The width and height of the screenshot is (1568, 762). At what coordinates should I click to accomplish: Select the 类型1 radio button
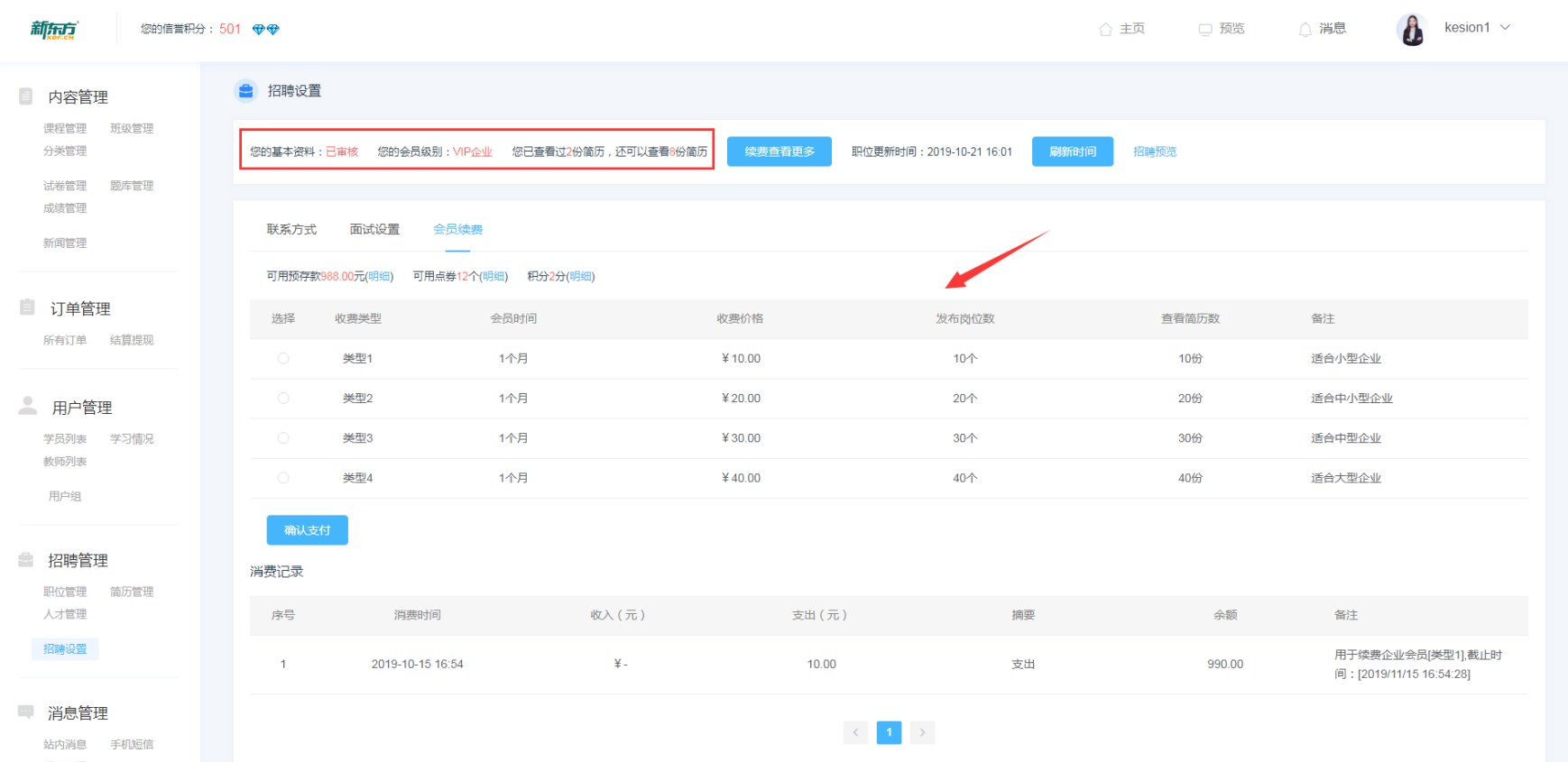point(283,358)
